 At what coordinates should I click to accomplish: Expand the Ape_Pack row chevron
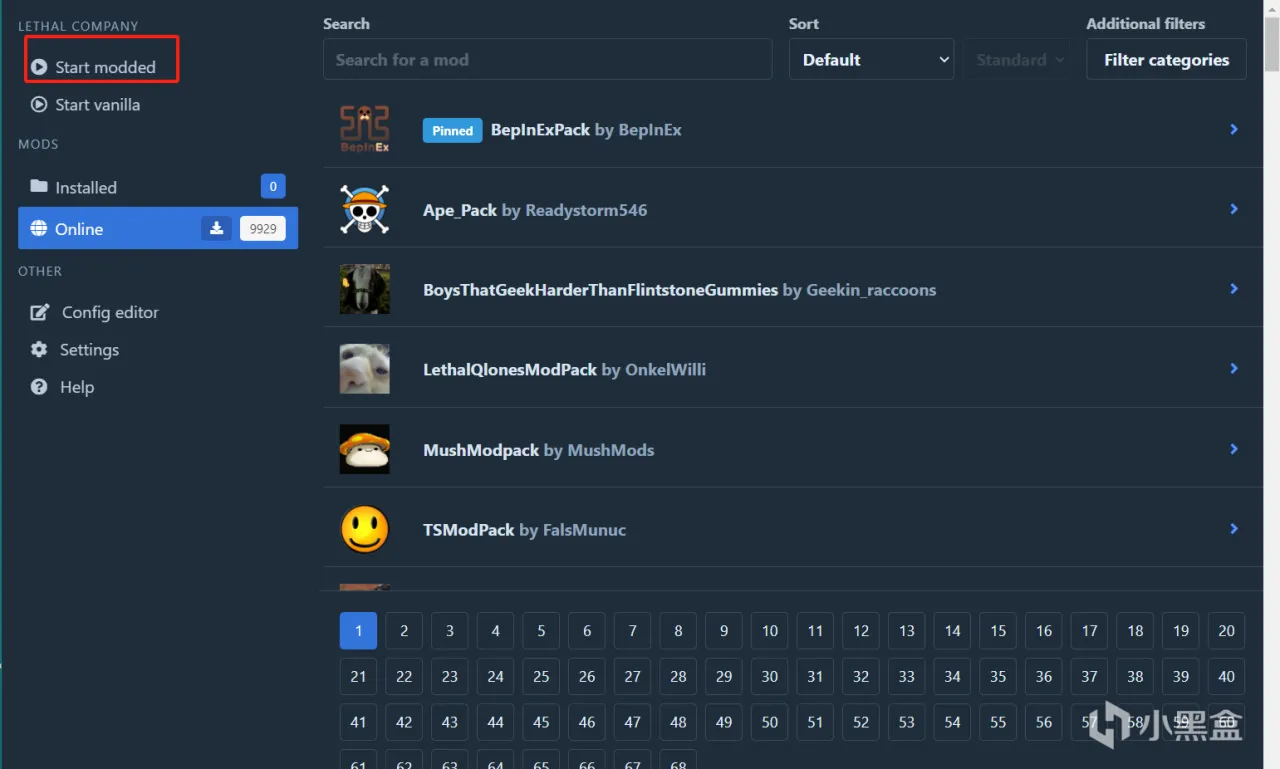(1234, 209)
